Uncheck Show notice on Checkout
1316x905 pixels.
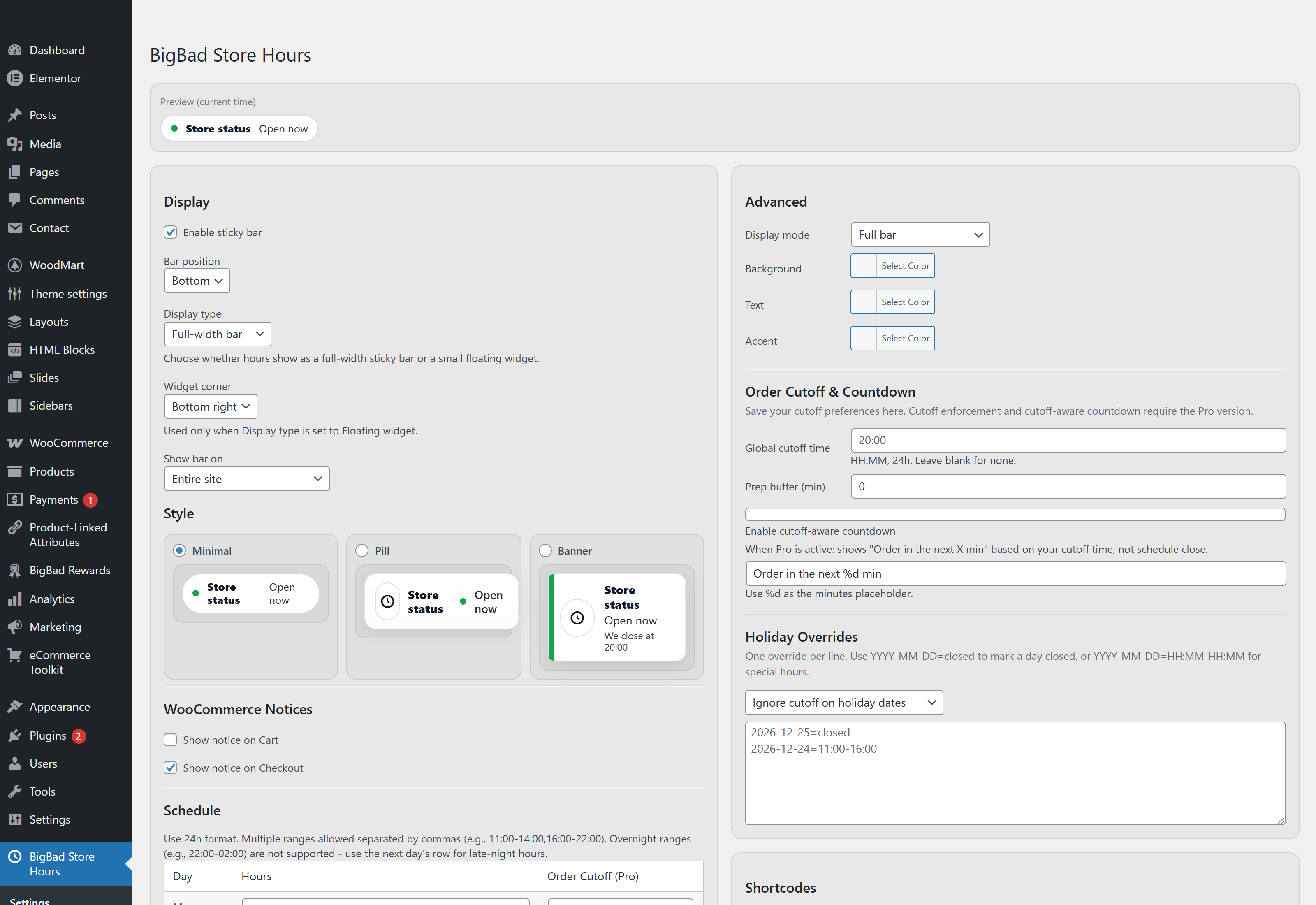(x=171, y=768)
